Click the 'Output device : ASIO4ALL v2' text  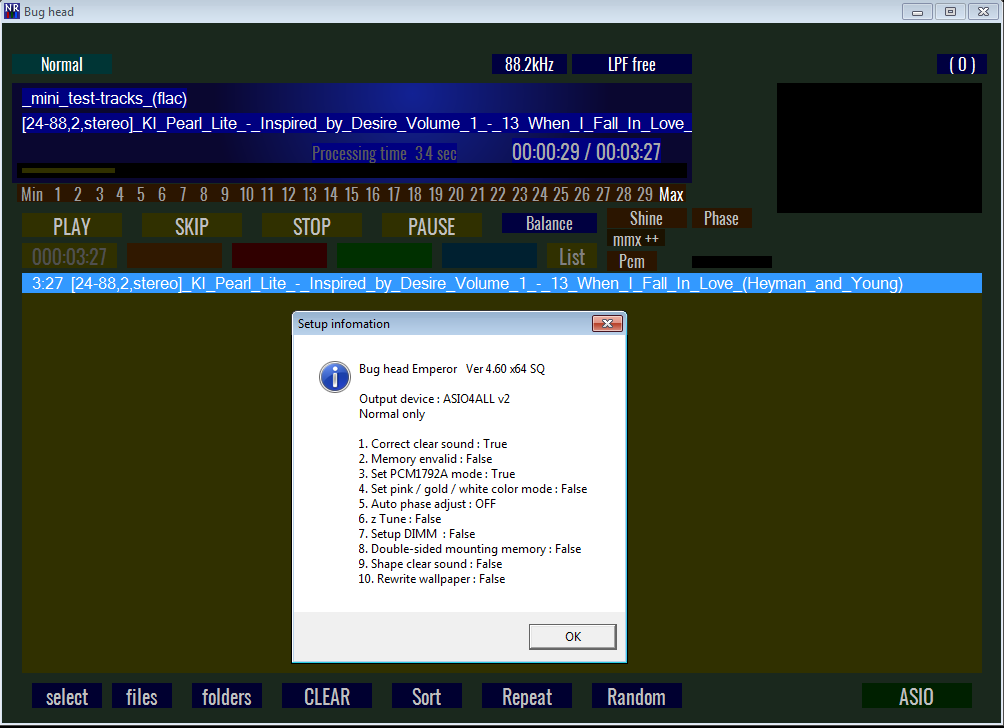click(434, 398)
